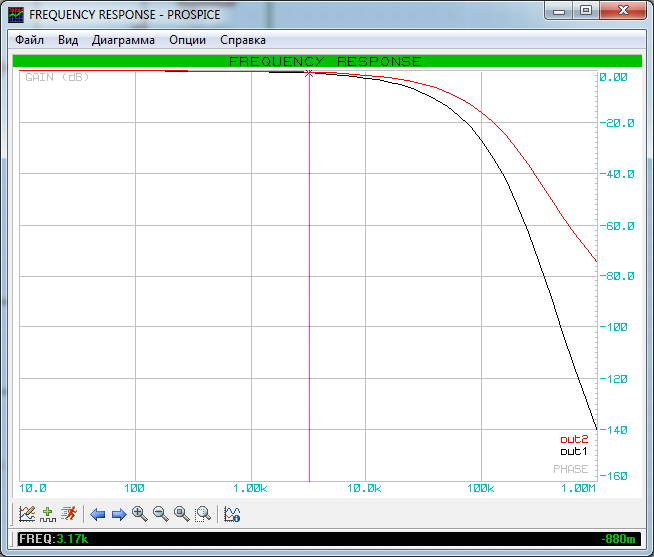Screen dimensions: 654x557
Task: Select the out2 trace label
Action: (x=574, y=439)
